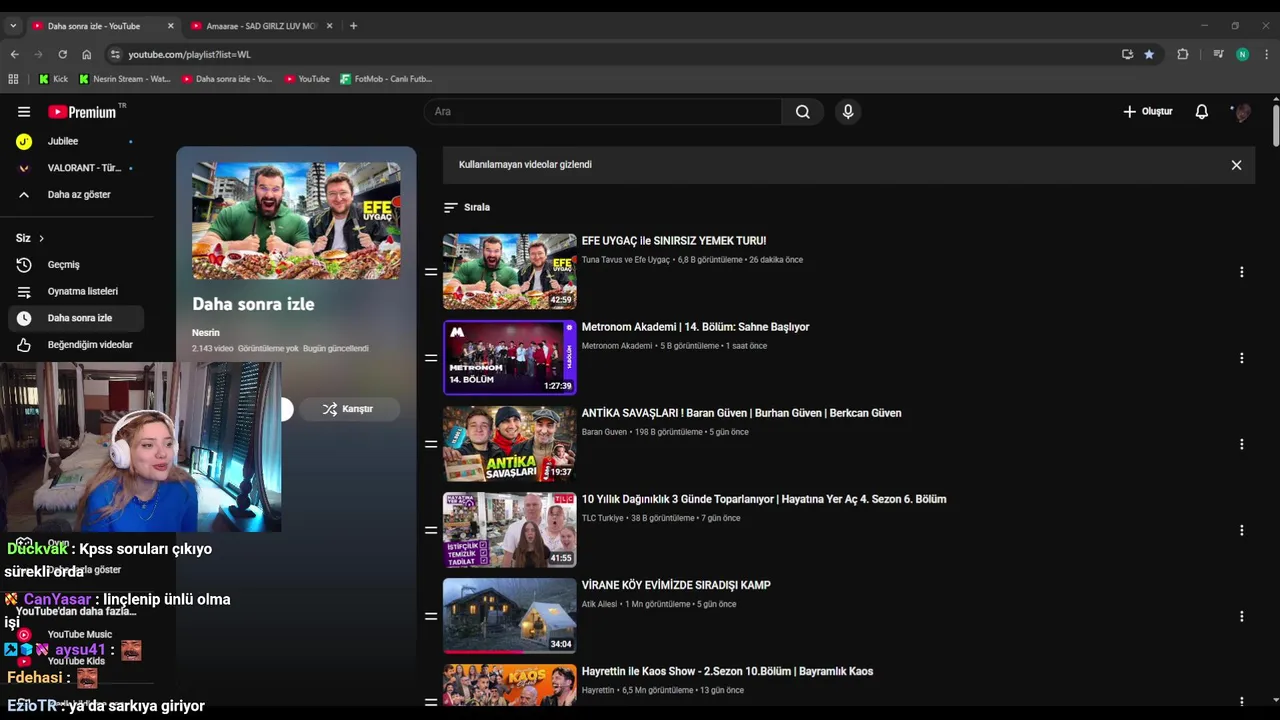Open the FotMob bookmark

[386, 79]
